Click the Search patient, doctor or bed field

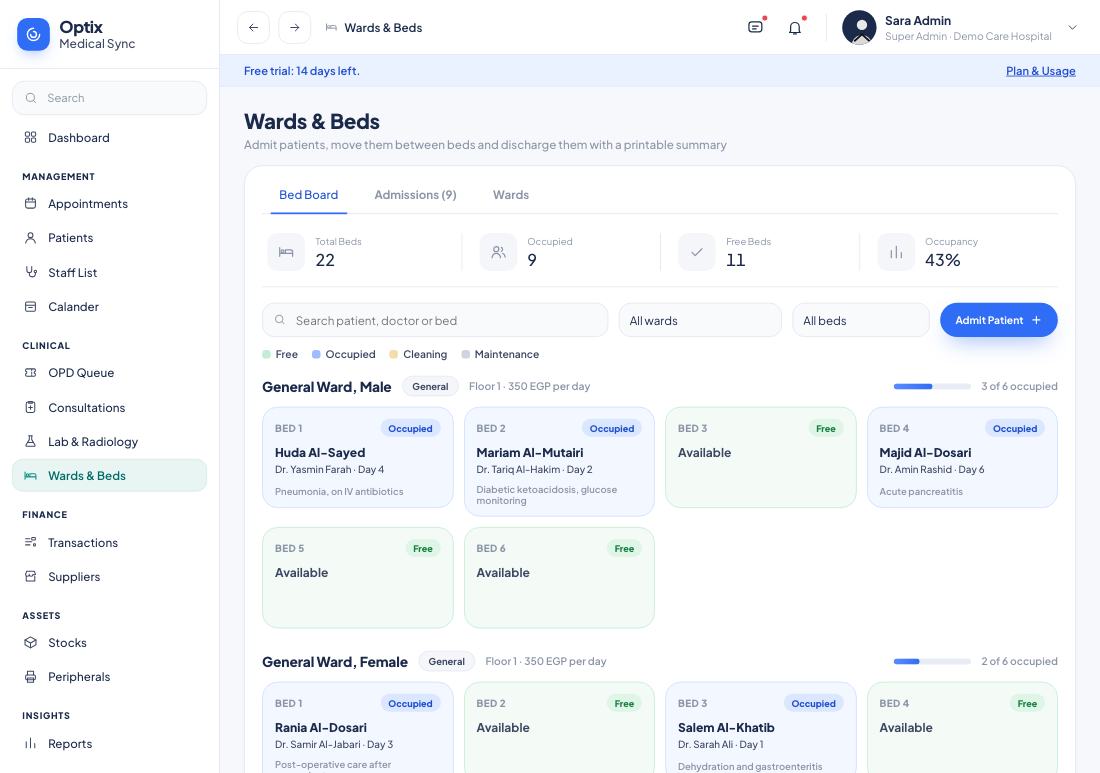pyautogui.click(x=435, y=321)
